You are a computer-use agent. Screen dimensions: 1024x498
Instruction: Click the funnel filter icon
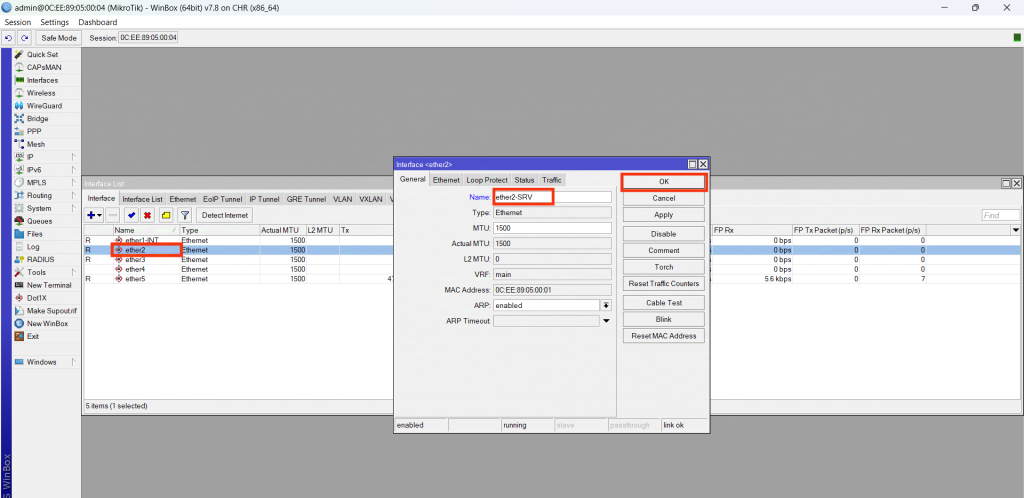coord(184,215)
